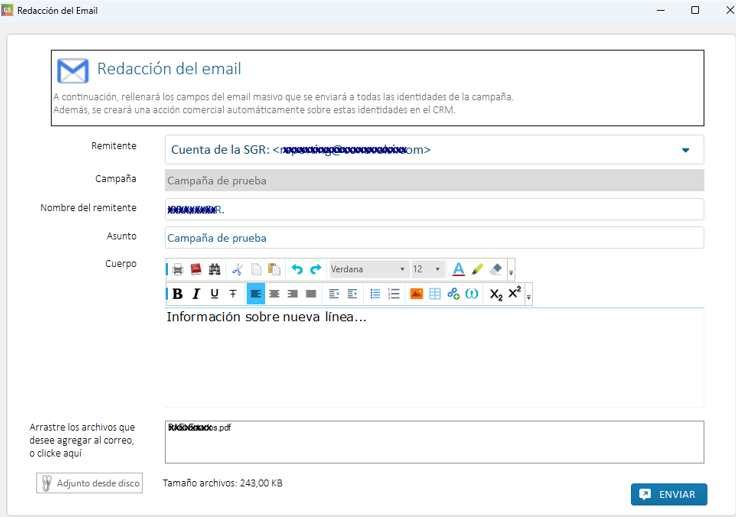The height and width of the screenshot is (517, 736).
Task: Insert a table into the email body
Action: tap(435, 294)
